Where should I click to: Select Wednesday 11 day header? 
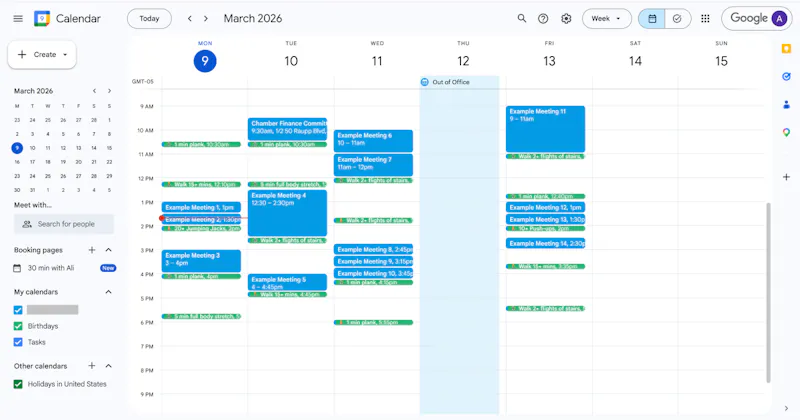(x=377, y=61)
